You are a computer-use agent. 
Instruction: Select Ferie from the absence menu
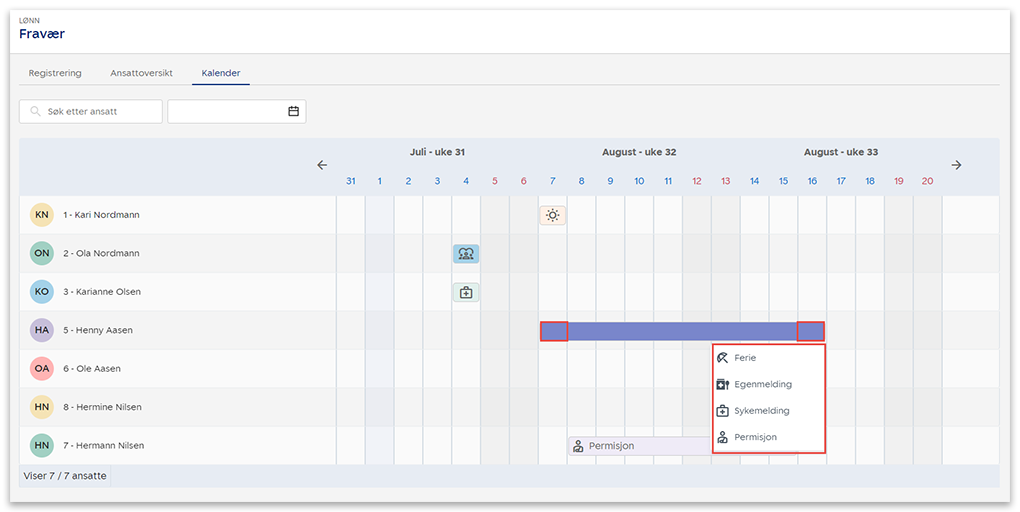coord(745,358)
